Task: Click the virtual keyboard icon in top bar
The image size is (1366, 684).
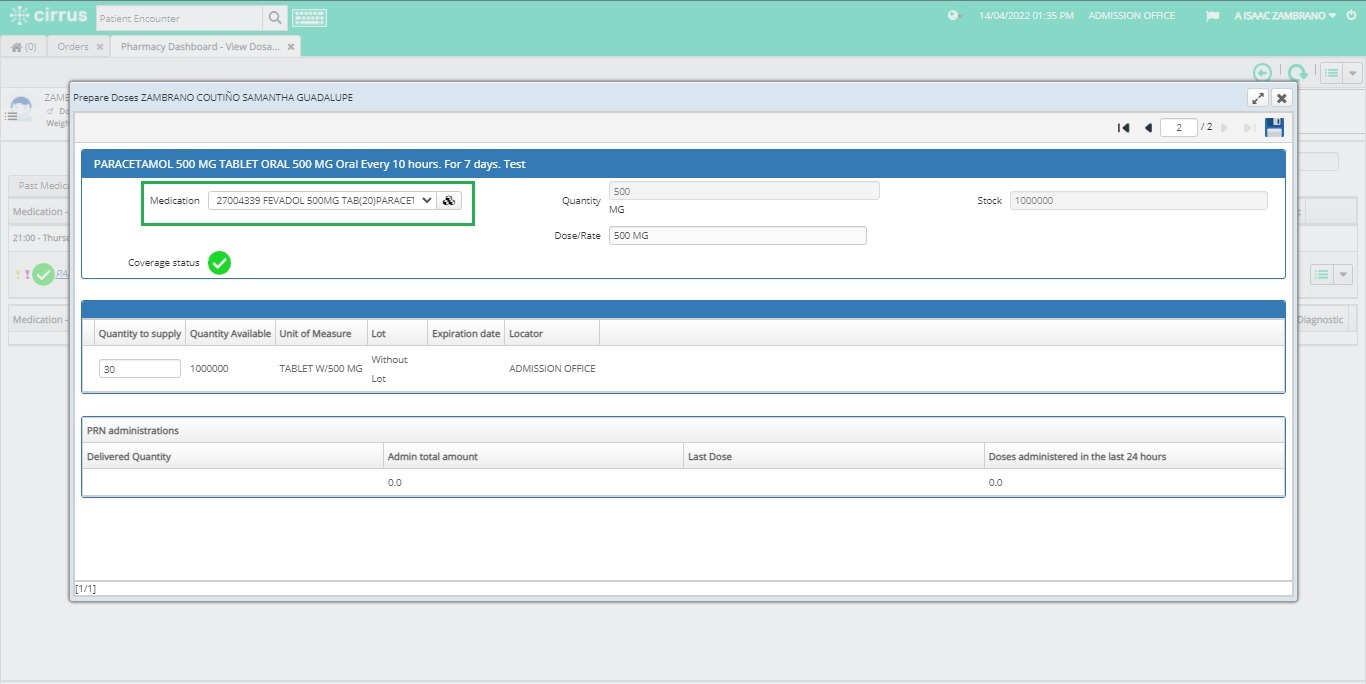Action: [309, 16]
